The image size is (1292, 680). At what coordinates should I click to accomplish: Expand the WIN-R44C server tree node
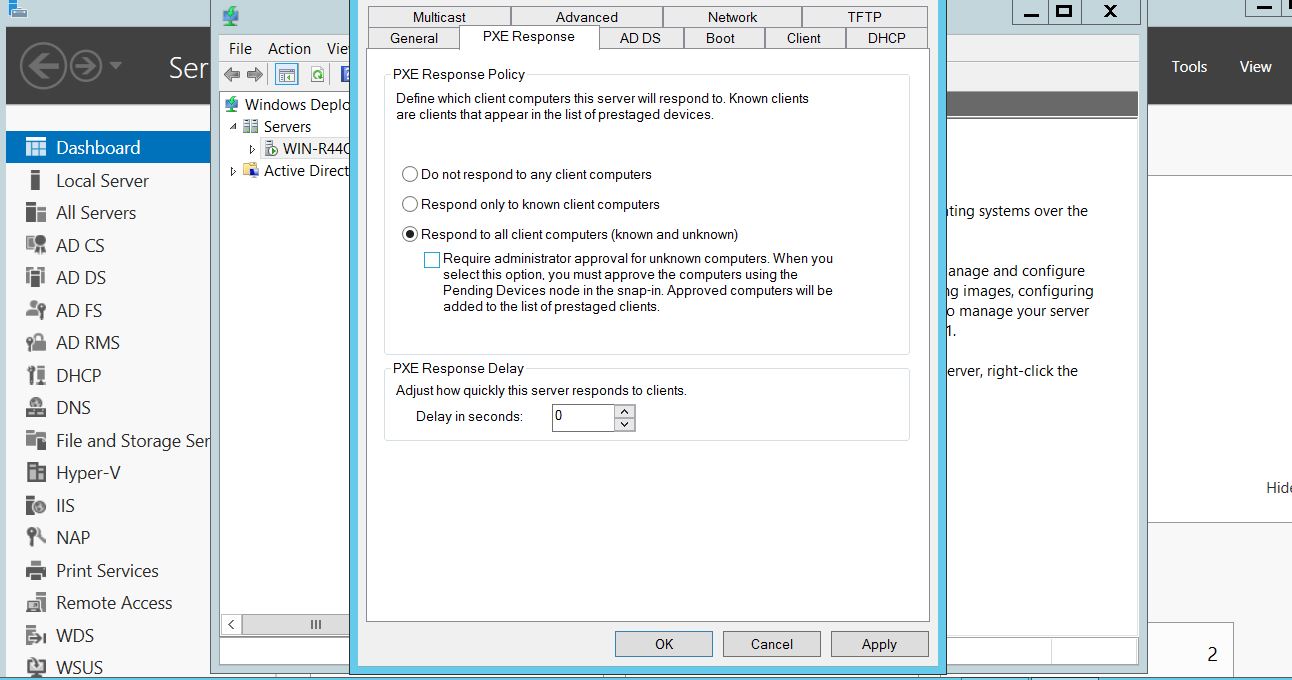point(252,149)
